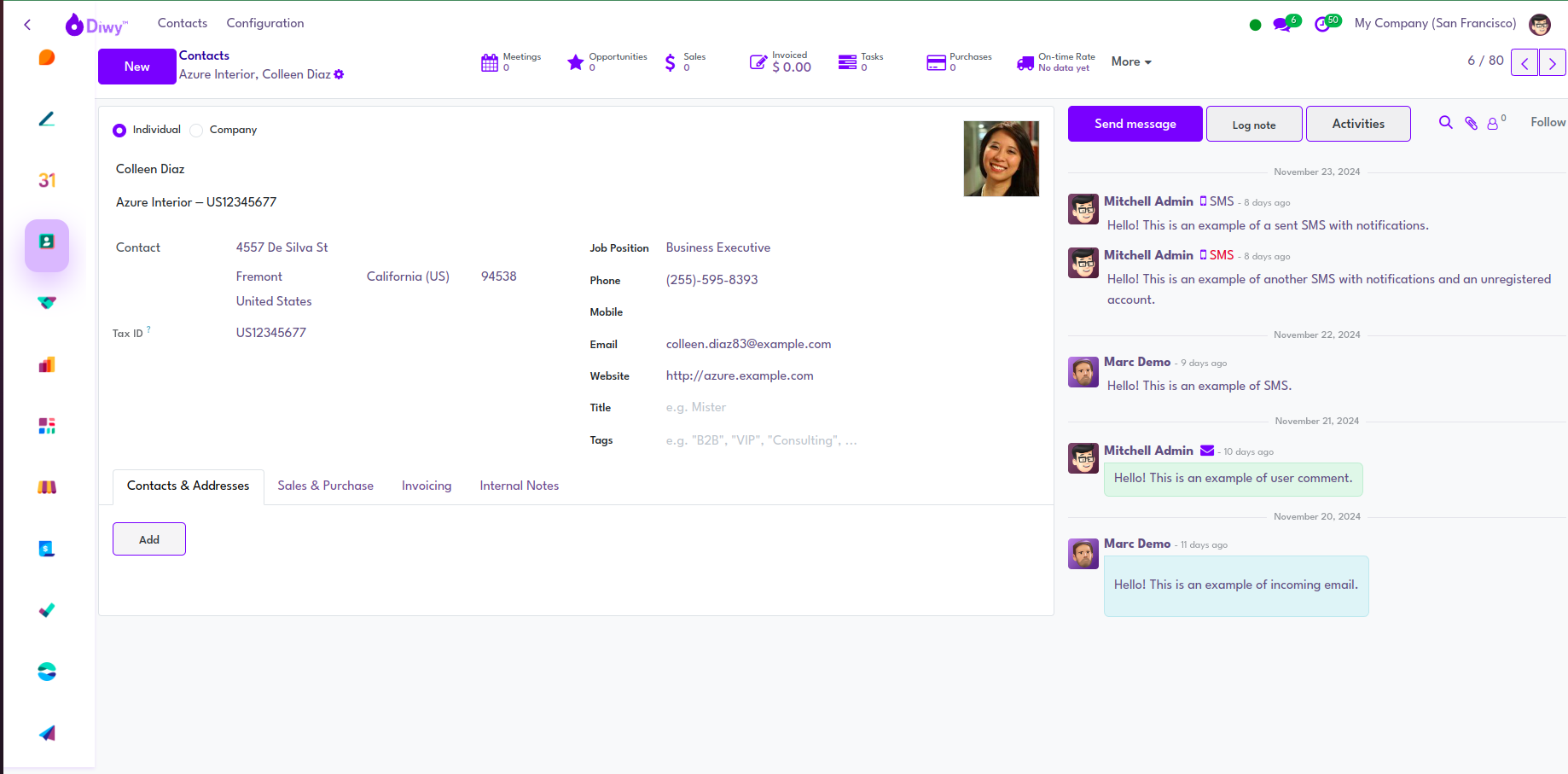Click the Follow button
The height and width of the screenshot is (774, 1568).
[x=1548, y=123]
